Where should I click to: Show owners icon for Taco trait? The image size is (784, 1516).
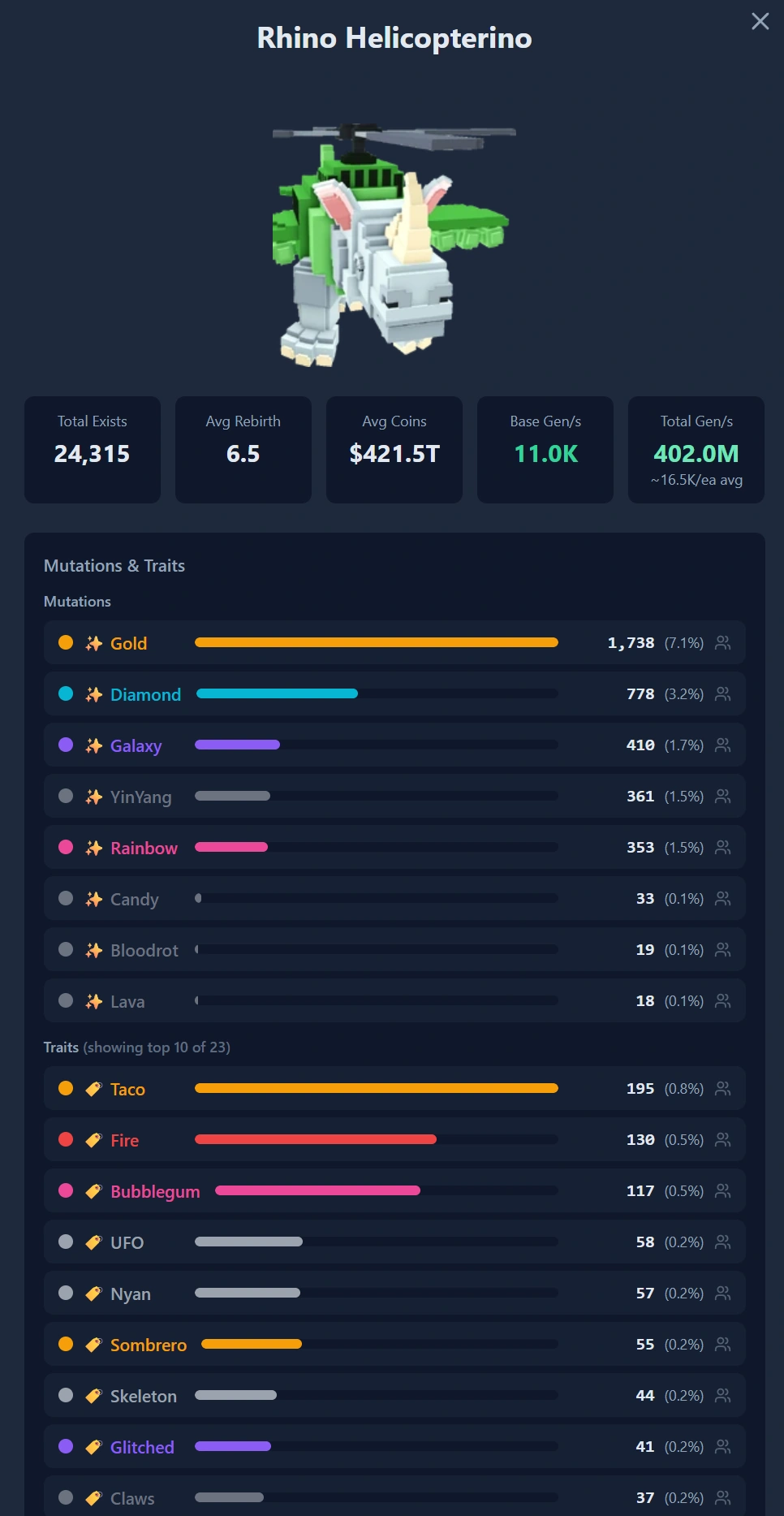[722, 1089]
